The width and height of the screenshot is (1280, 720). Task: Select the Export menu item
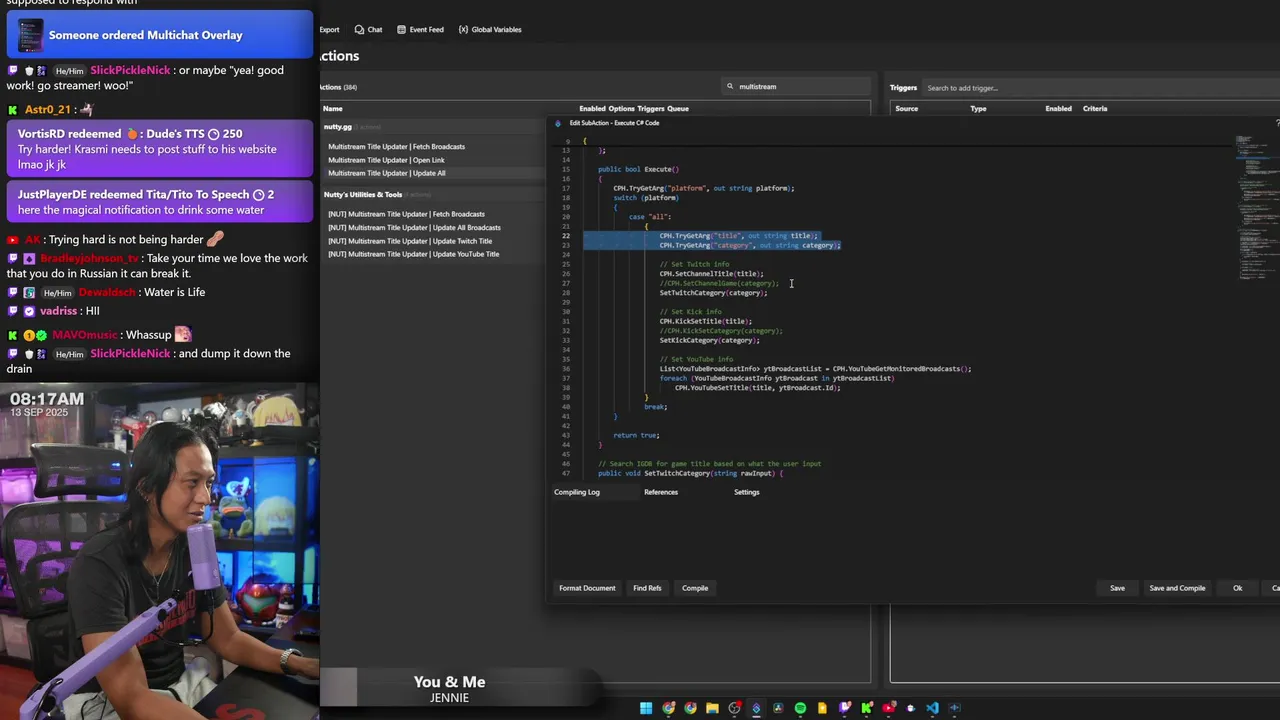[x=329, y=29]
